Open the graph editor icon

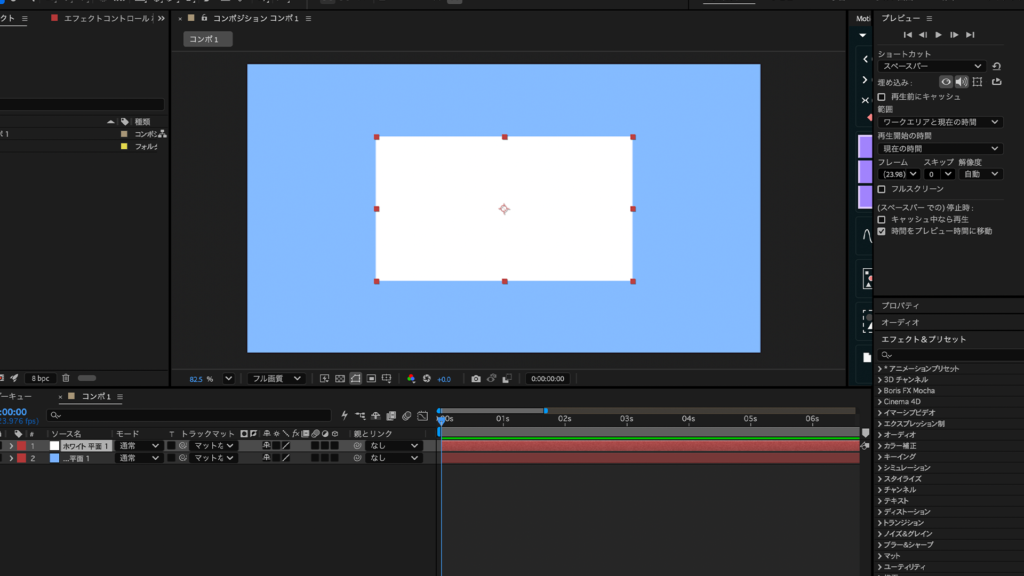coord(423,415)
